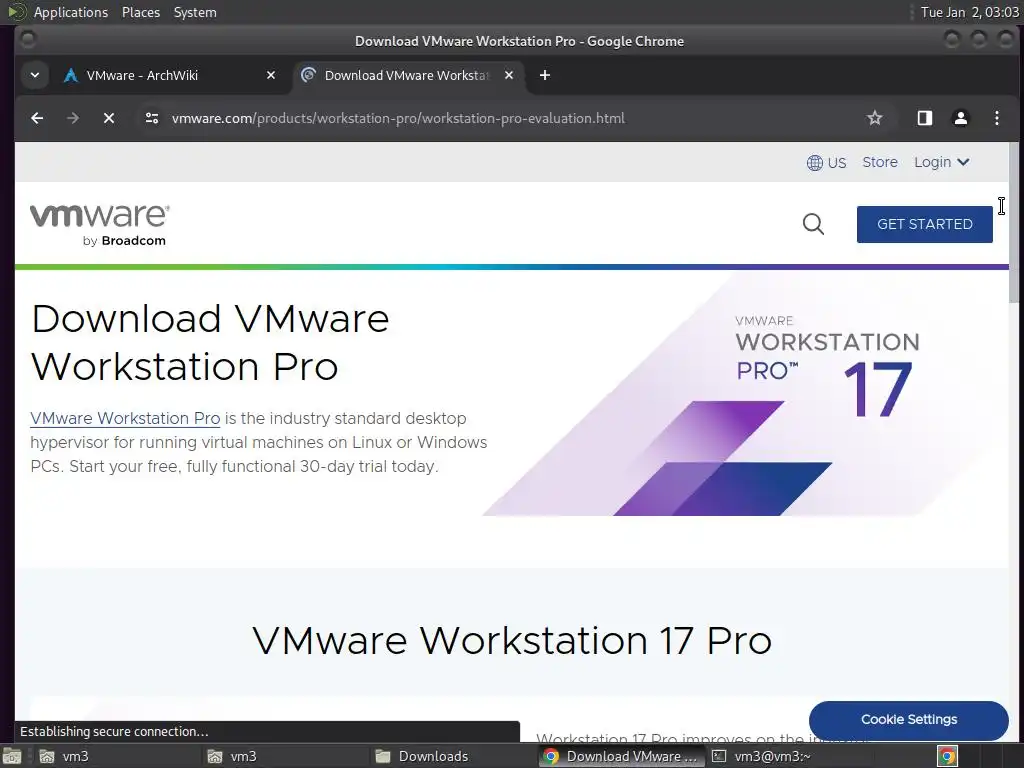Expand the Login dropdown

coord(941,162)
